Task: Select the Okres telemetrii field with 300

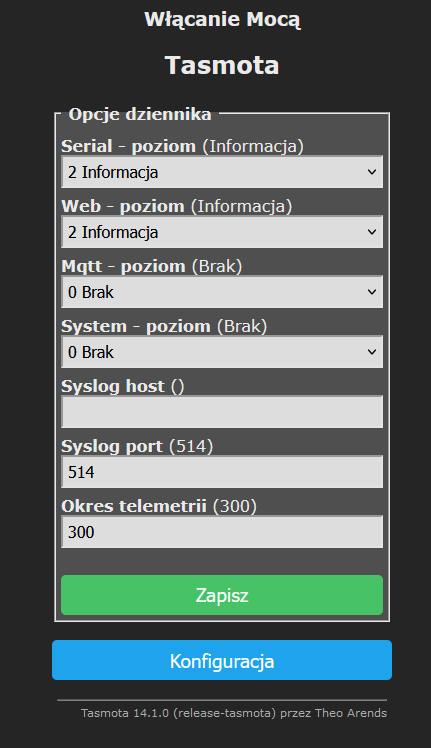Action: pos(222,532)
